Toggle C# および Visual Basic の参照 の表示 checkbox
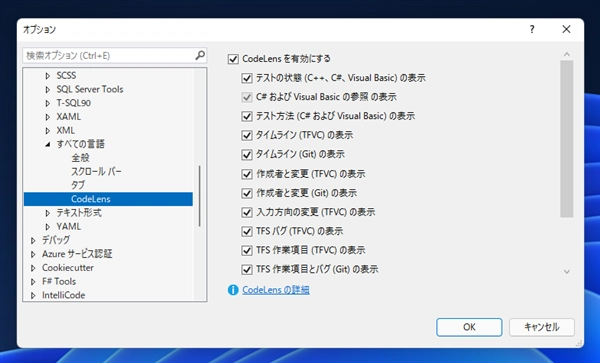This screenshot has height=363, width=600. coord(247,97)
